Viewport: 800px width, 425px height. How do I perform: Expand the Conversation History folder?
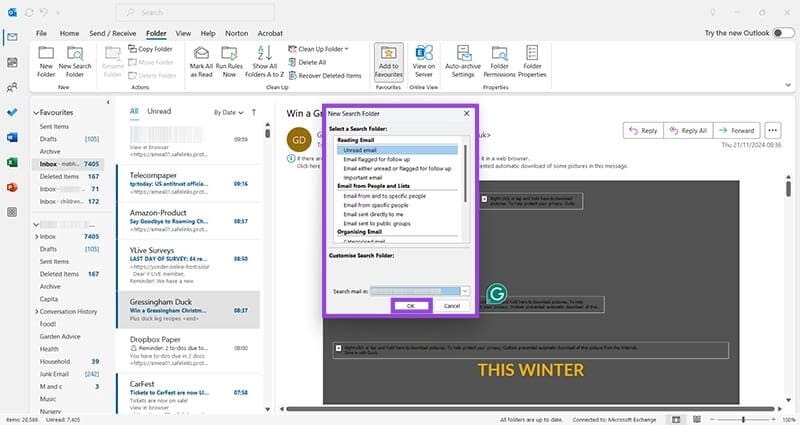[36, 311]
